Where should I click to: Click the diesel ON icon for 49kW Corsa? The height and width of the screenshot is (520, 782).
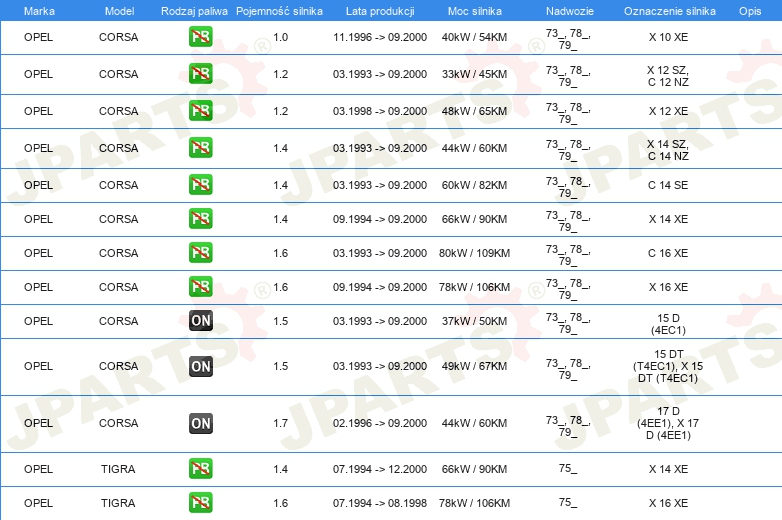tap(200, 366)
